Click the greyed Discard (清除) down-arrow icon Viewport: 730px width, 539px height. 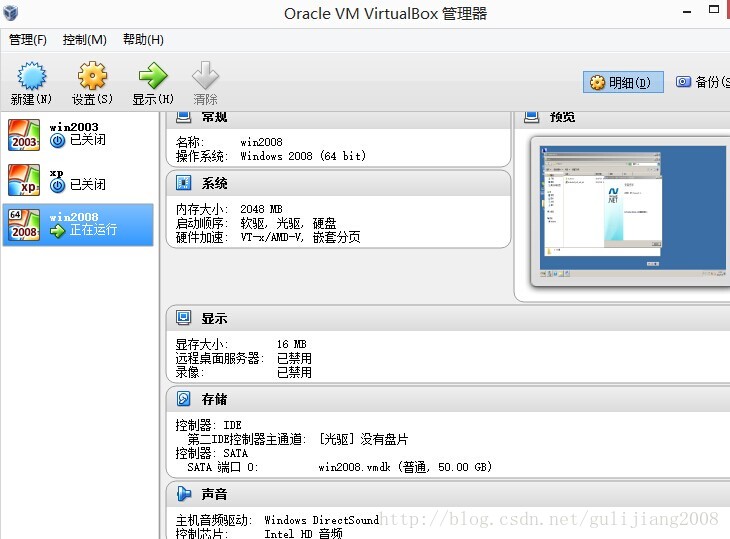tap(205, 75)
